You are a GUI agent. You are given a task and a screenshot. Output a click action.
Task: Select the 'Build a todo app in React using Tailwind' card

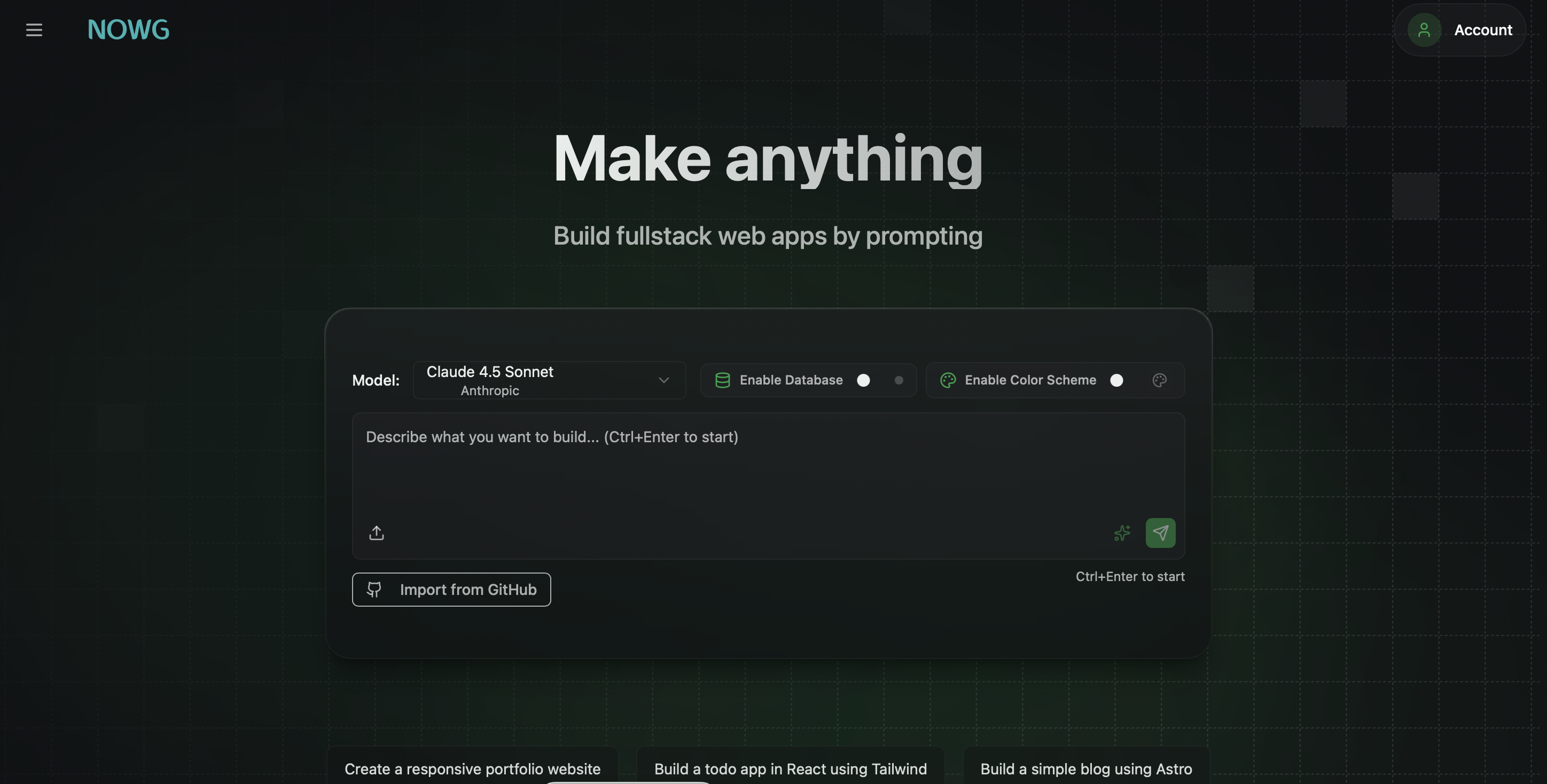click(x=790, y=769)
